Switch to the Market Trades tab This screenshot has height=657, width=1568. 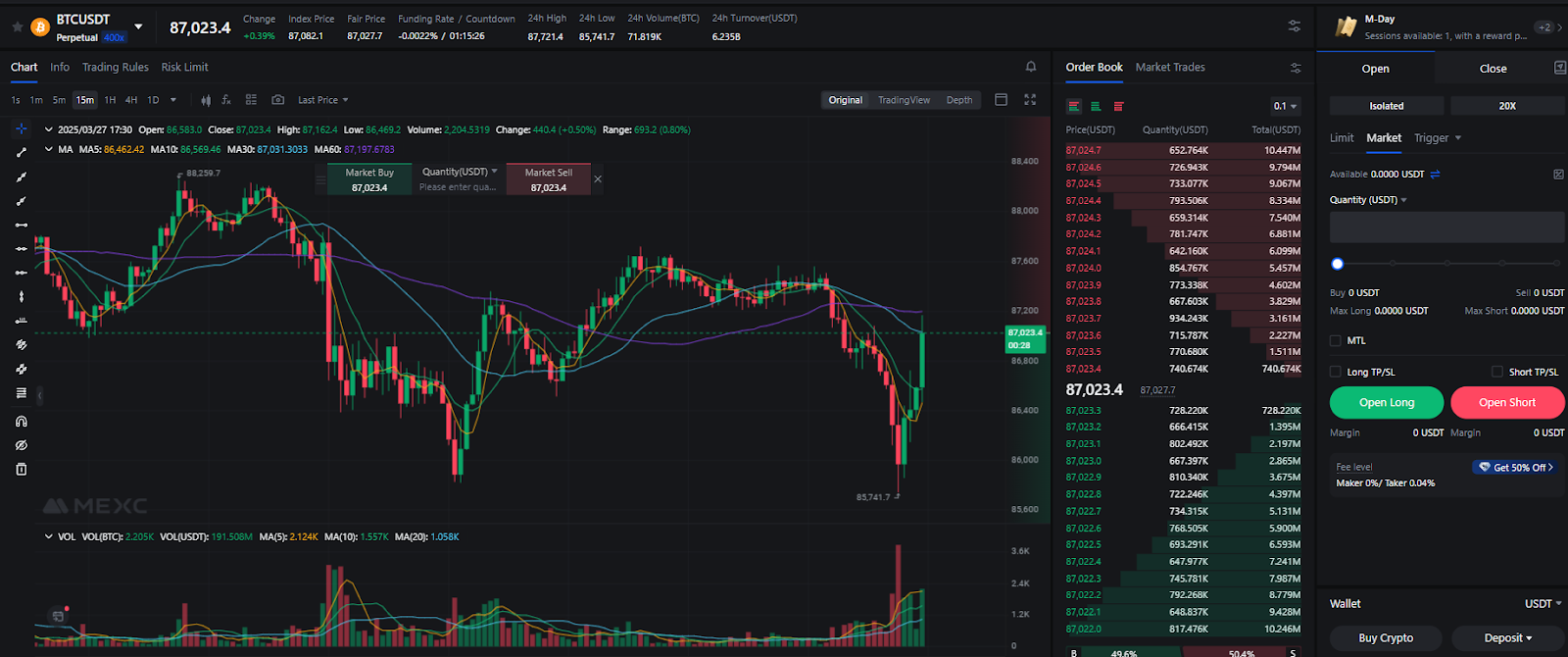pos(1170,68)
